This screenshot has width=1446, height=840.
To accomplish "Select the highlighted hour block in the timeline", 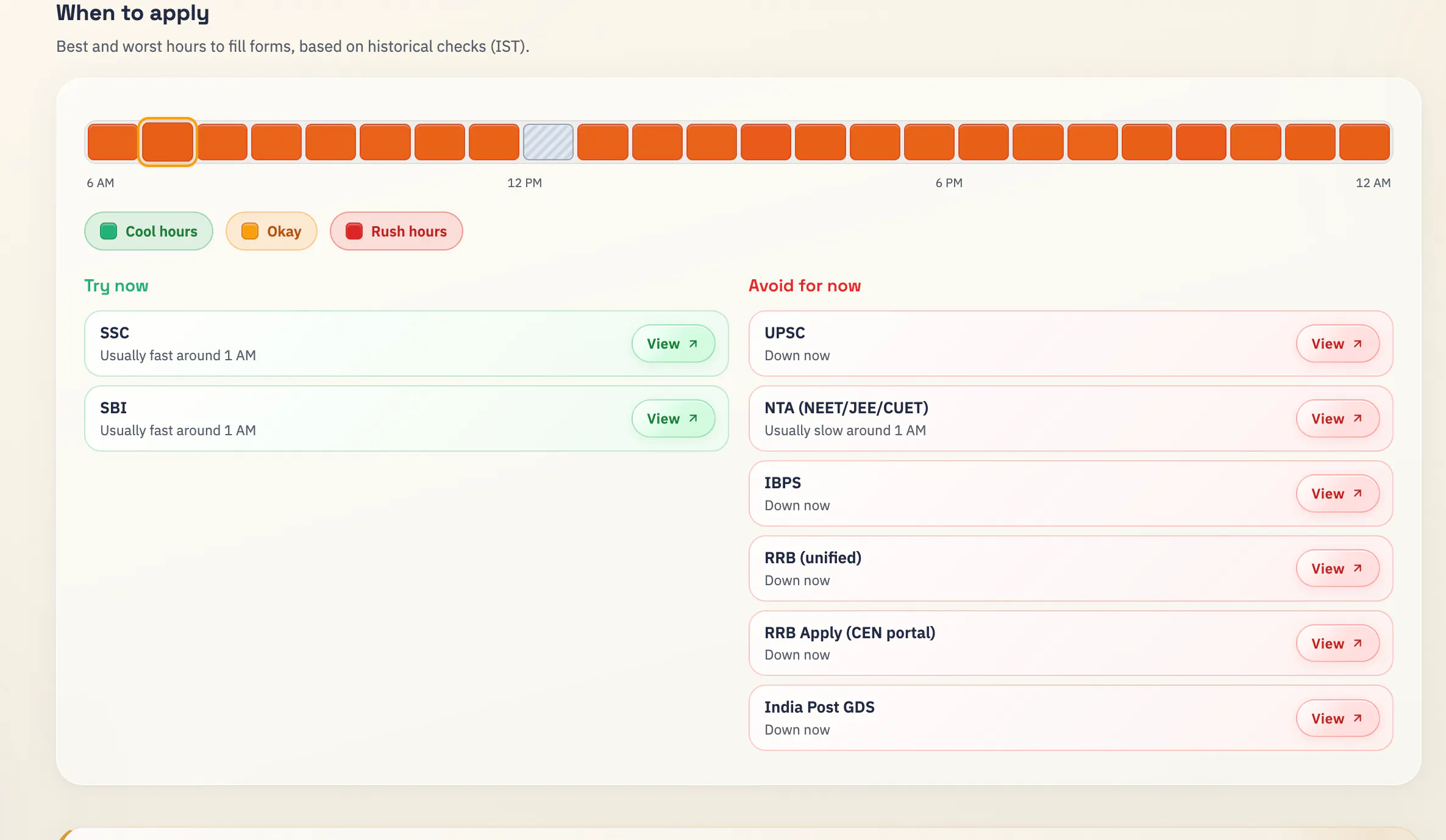I will (168, 142).
